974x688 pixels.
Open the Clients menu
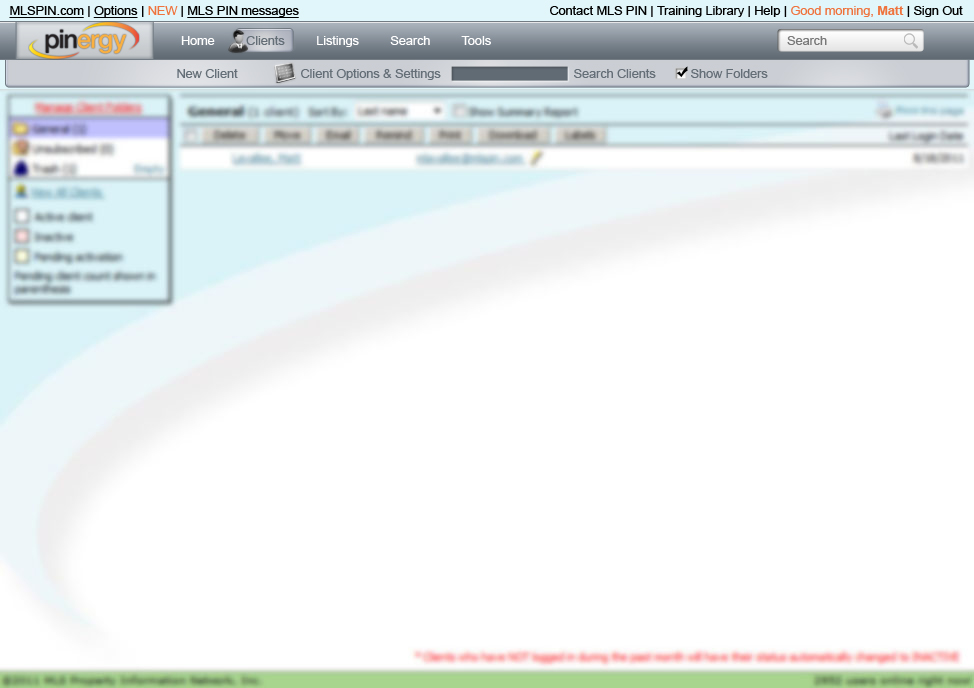coord(260,40)
